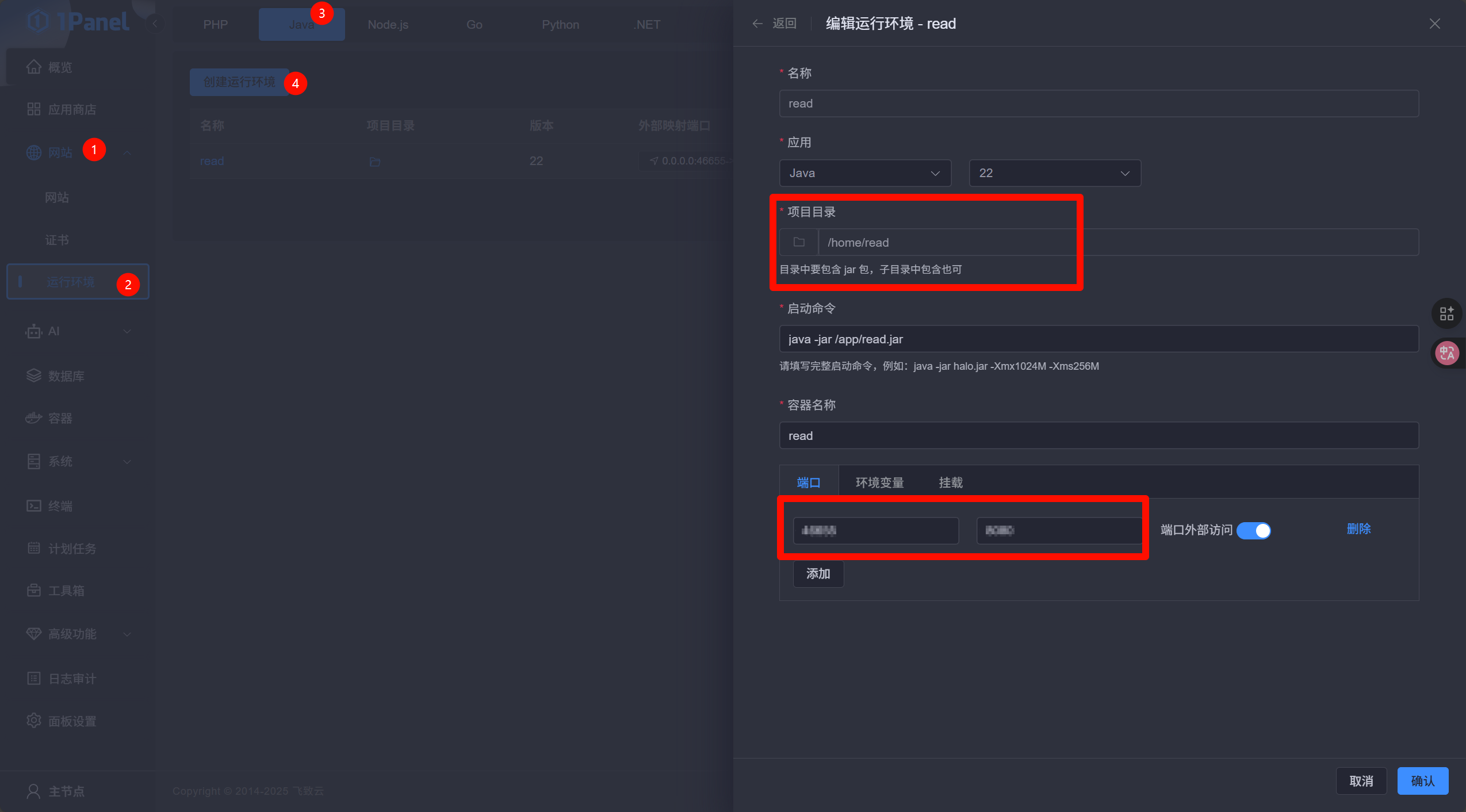Open the 容器 containers sidebar item
The width and height of the screenshot is (1466, 812).
tap(60, 418)
